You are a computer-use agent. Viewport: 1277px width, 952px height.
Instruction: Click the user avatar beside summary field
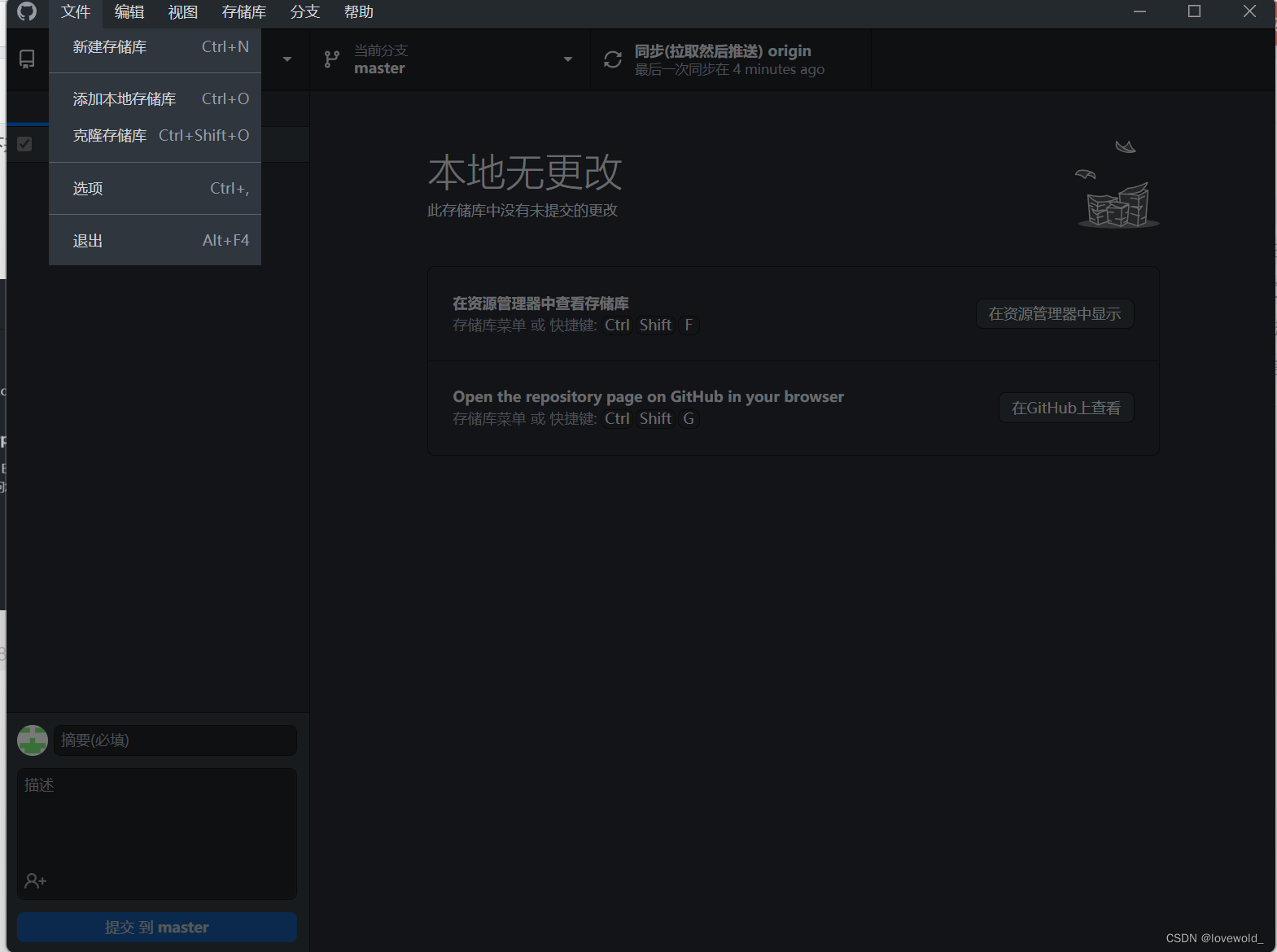33,740
